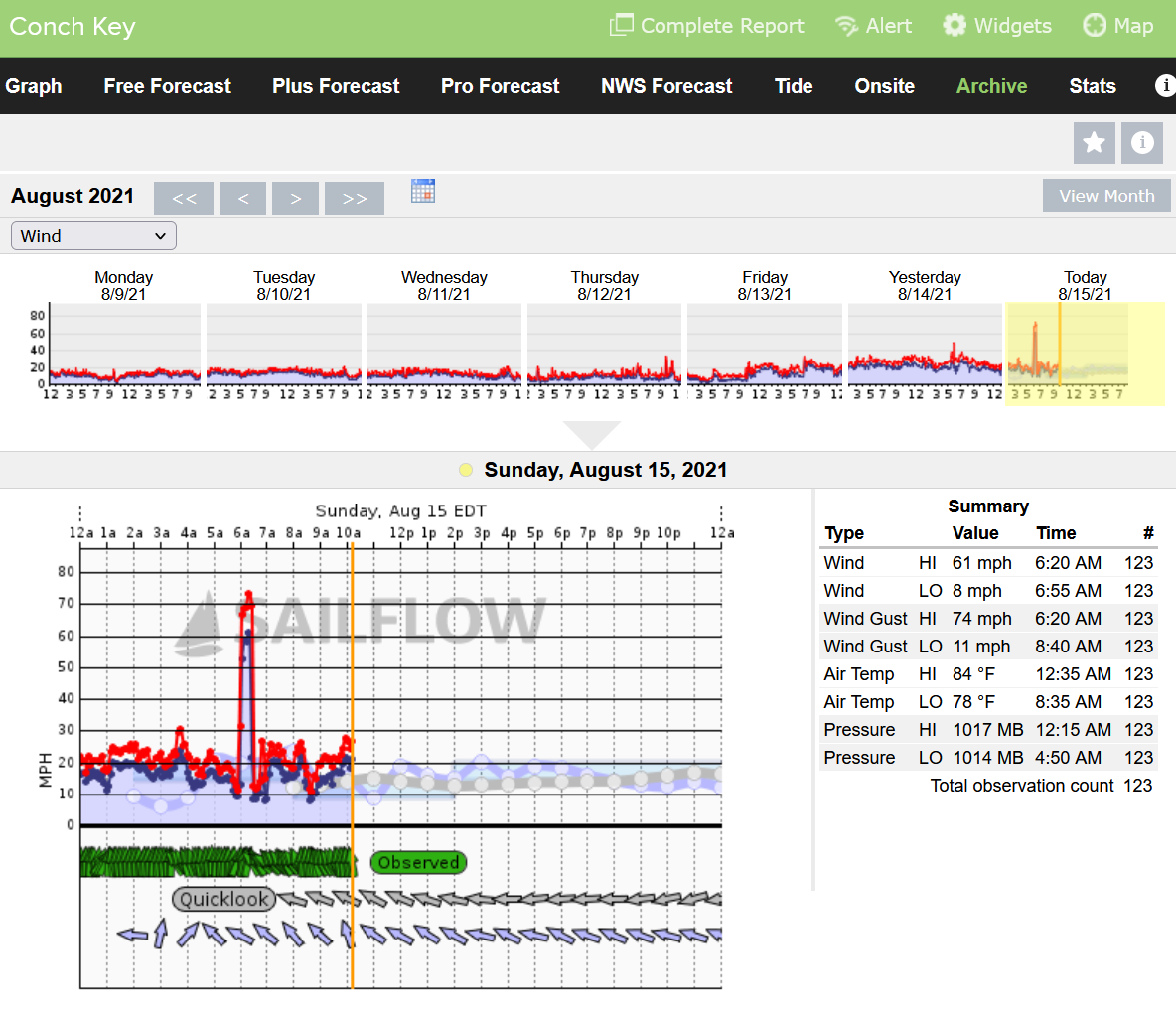Go to next day with > button
Screen dimensions: 1176x1012
pyautogui.click(x=296, y=198)
